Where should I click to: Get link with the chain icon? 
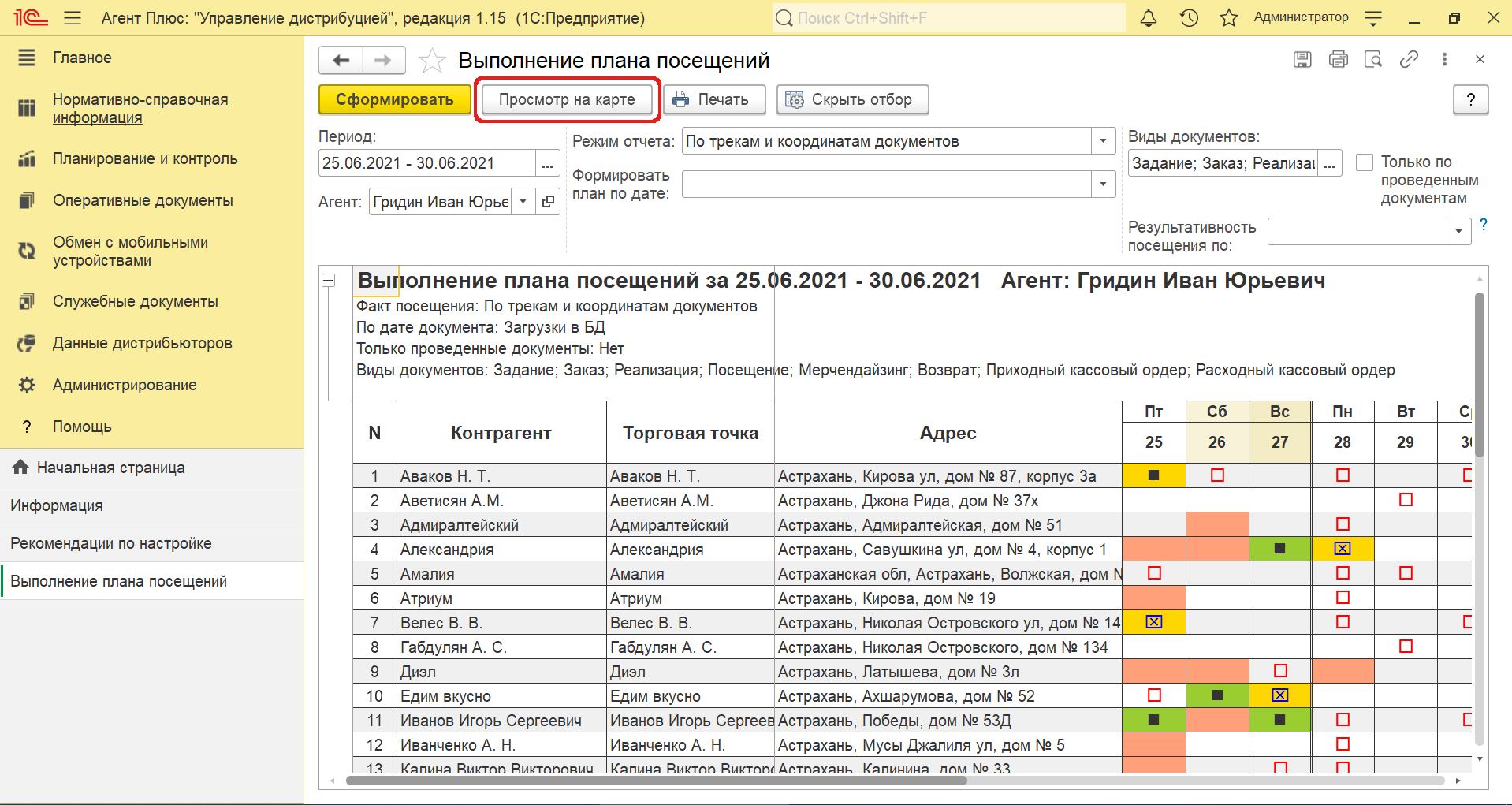1409,59
